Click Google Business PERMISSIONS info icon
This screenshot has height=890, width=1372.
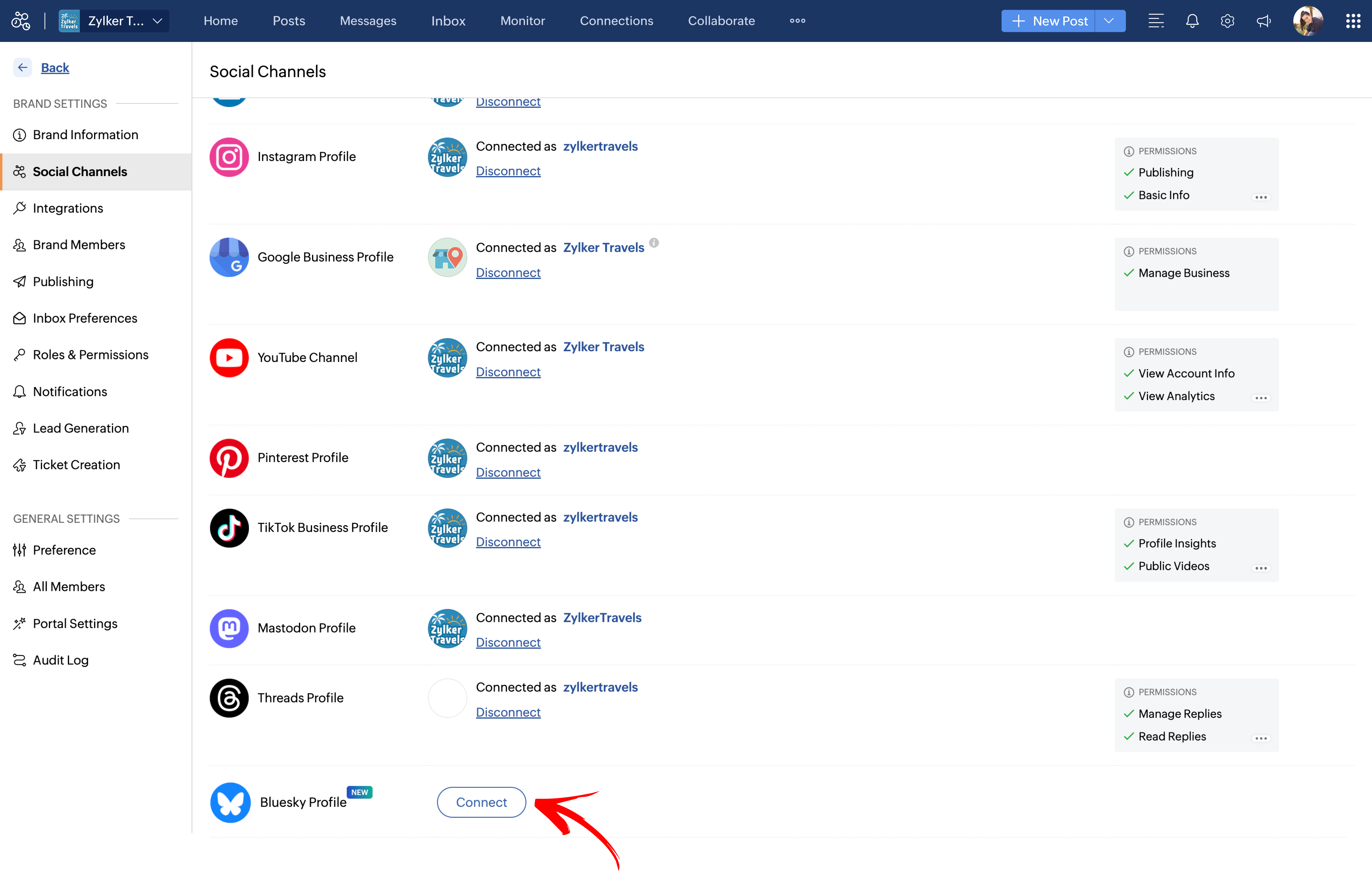point(1129,251)
